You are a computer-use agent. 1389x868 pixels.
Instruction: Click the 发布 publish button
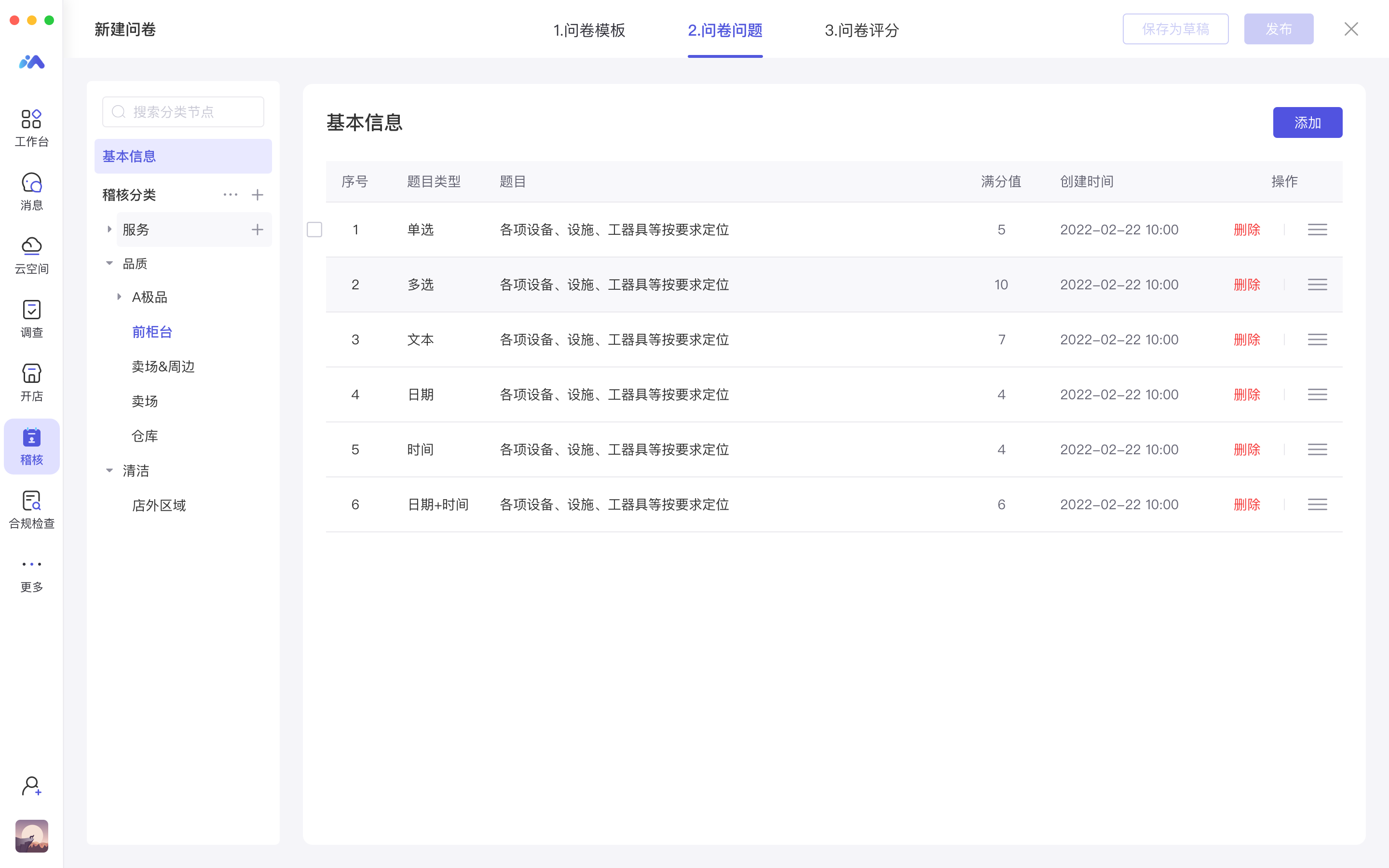tap(1279, 29)
